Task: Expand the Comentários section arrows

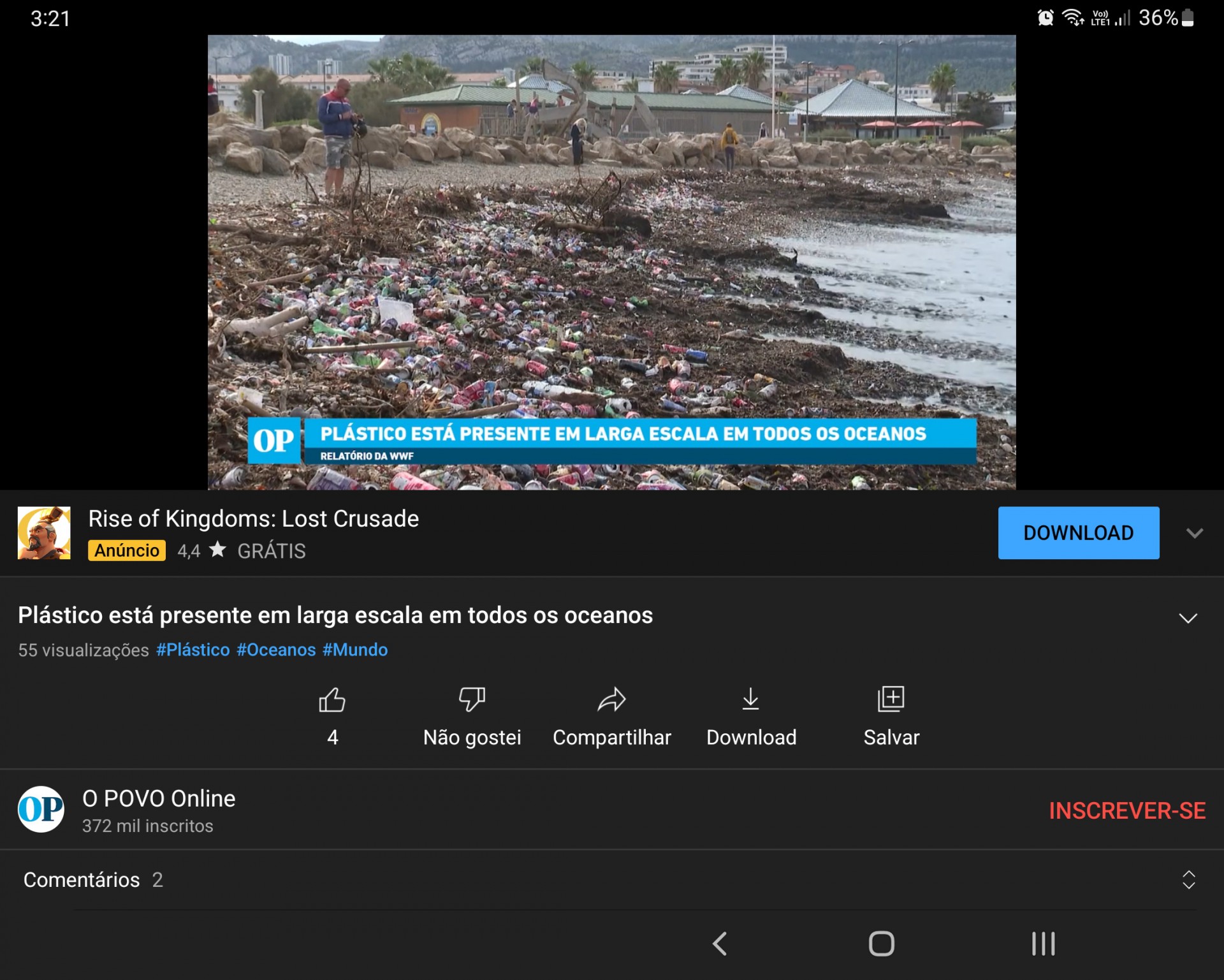Action: coord(1188,880)
